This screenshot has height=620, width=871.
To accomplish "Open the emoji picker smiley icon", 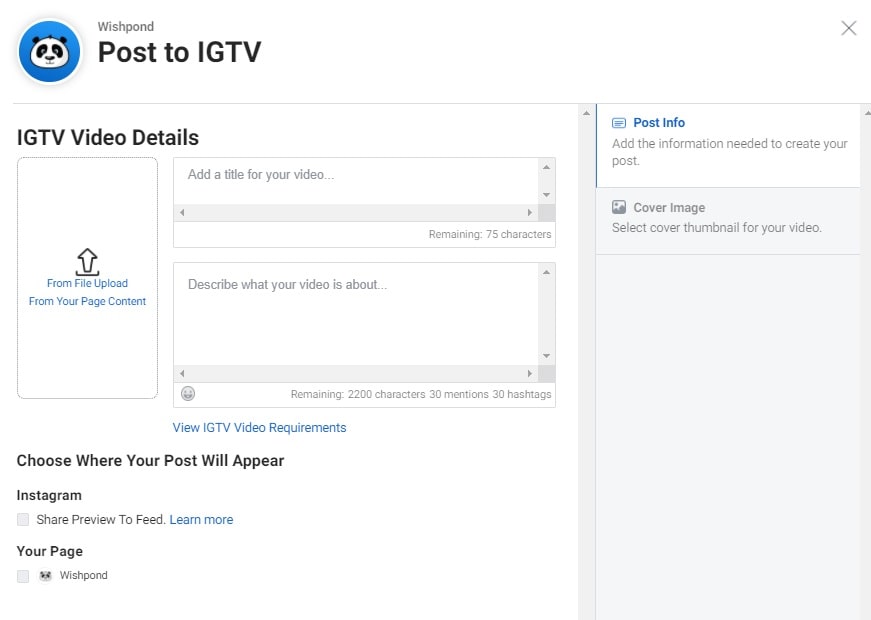I will coord(188,394).
